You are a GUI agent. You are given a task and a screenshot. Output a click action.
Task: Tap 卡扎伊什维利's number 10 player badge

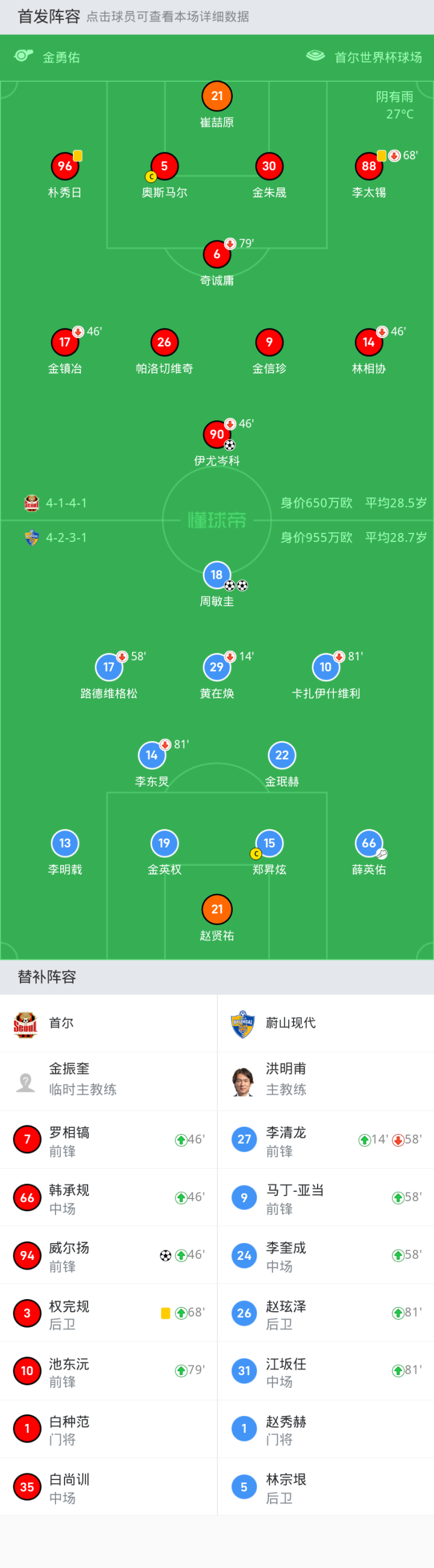point(325,667)
